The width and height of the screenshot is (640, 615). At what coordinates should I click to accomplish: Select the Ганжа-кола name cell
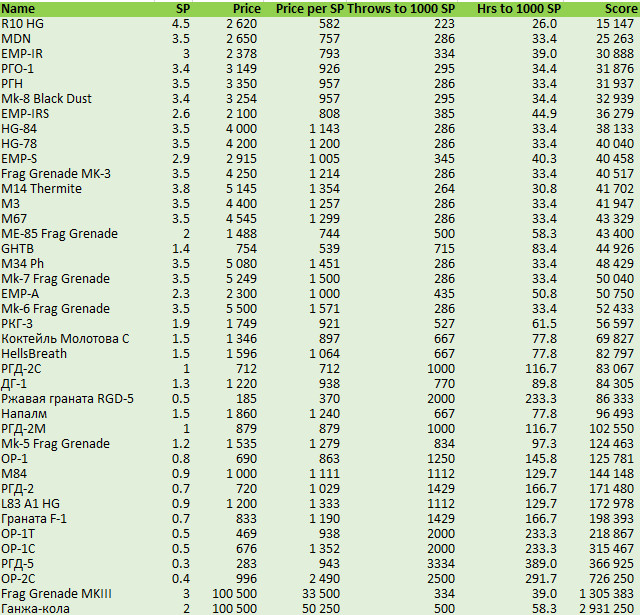click(35, 608)
